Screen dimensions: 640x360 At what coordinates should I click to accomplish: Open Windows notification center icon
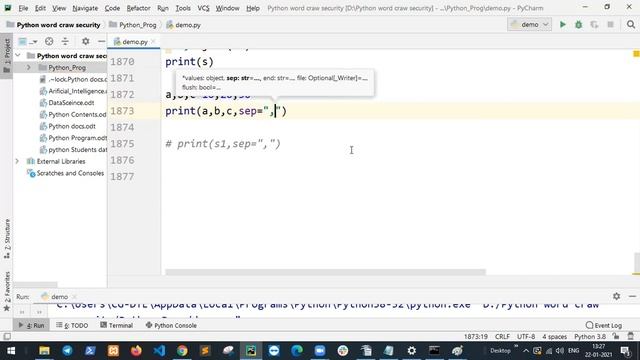pos(625,351)
